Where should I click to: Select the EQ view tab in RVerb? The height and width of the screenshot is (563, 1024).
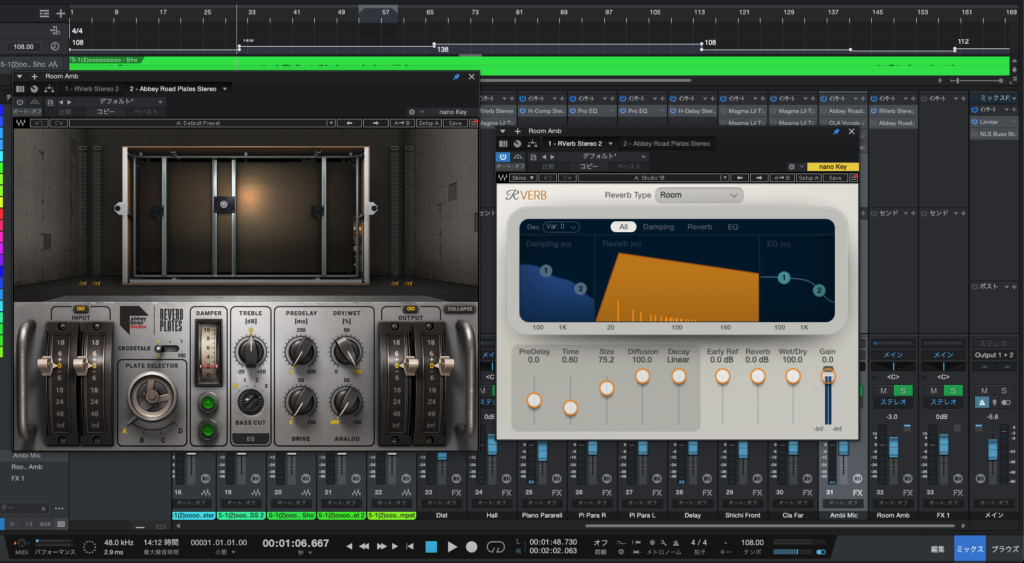click(x=733, y=227)
